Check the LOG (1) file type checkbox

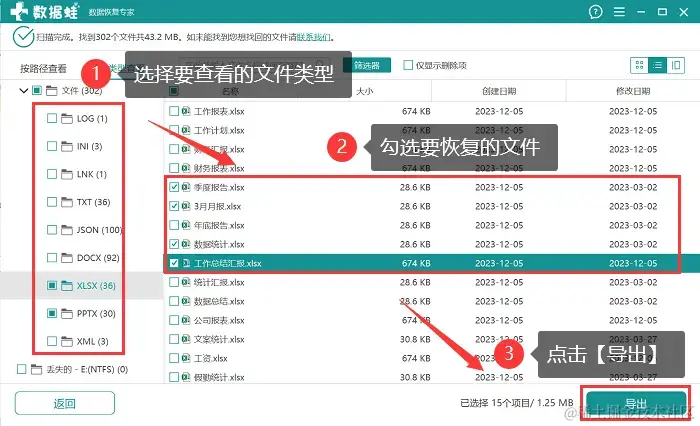point(52,118)
